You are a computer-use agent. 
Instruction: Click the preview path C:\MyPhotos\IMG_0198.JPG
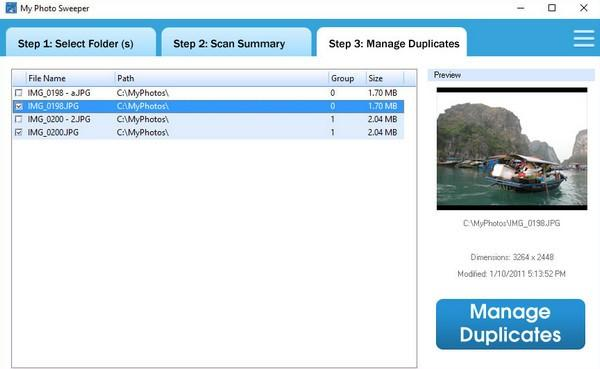coord(512,223)
